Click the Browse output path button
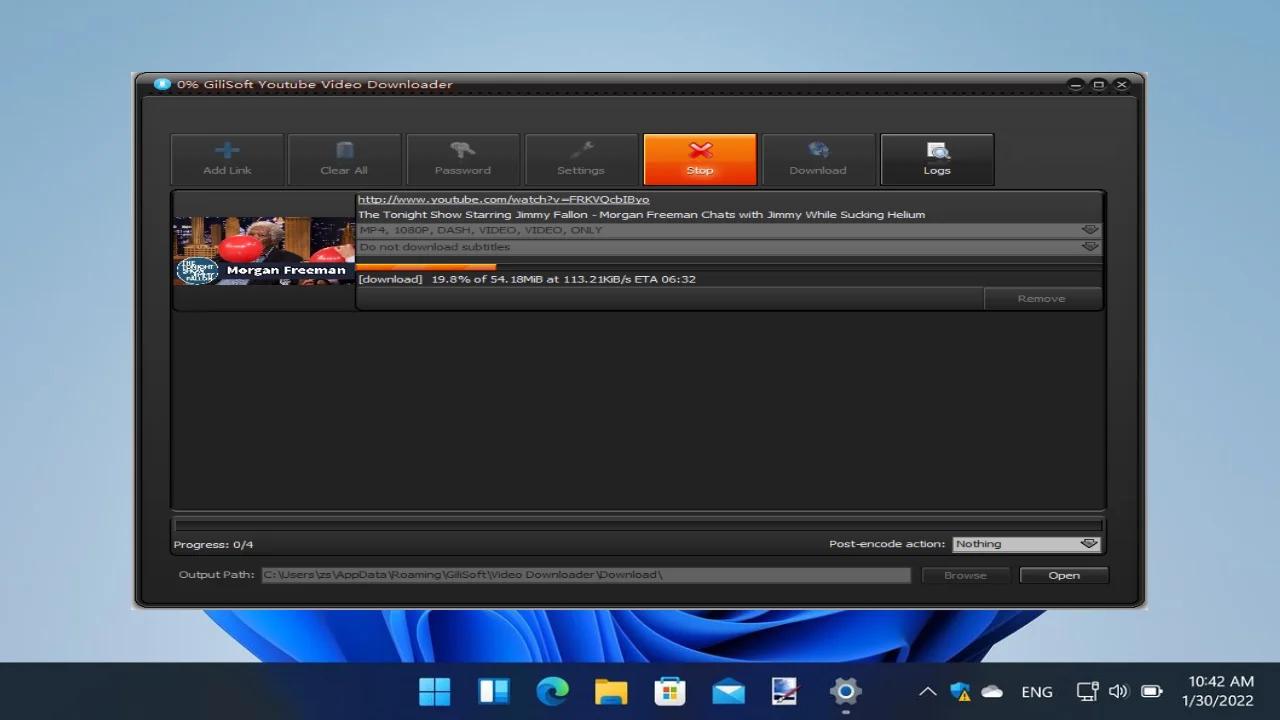The image size is (1280, 720). [x=965, y=575]
